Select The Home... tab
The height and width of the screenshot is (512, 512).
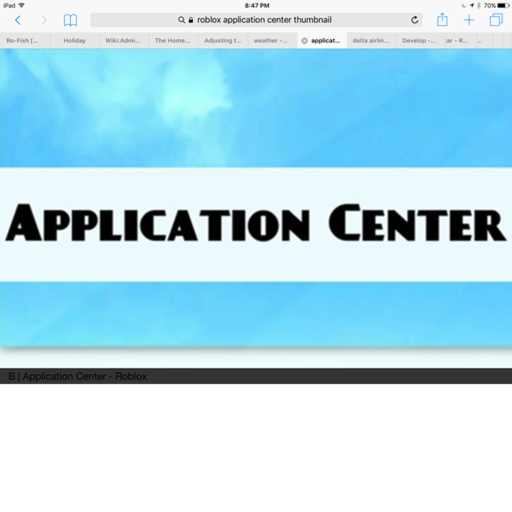(173, 41)
